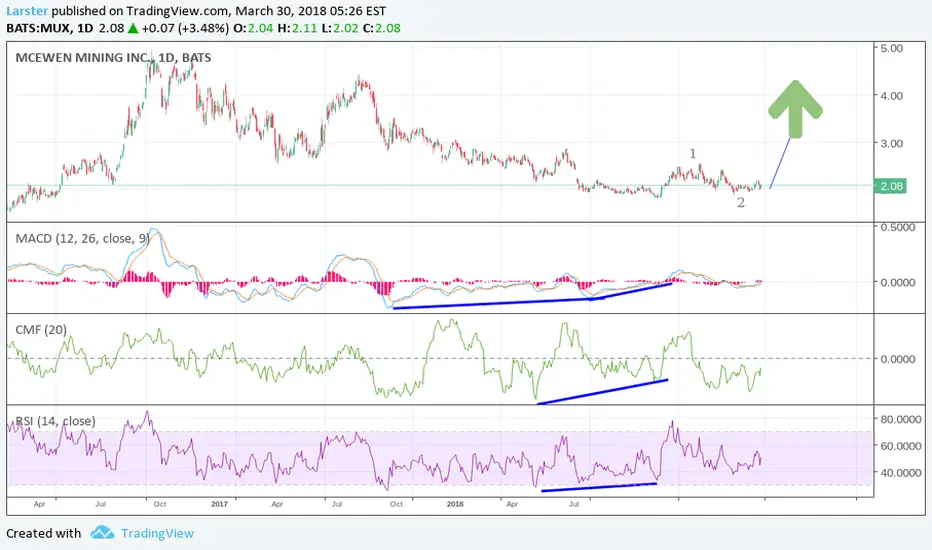Click the 5.00 price axis label
Screen dimensions: 932x550
tap(891, 48)
